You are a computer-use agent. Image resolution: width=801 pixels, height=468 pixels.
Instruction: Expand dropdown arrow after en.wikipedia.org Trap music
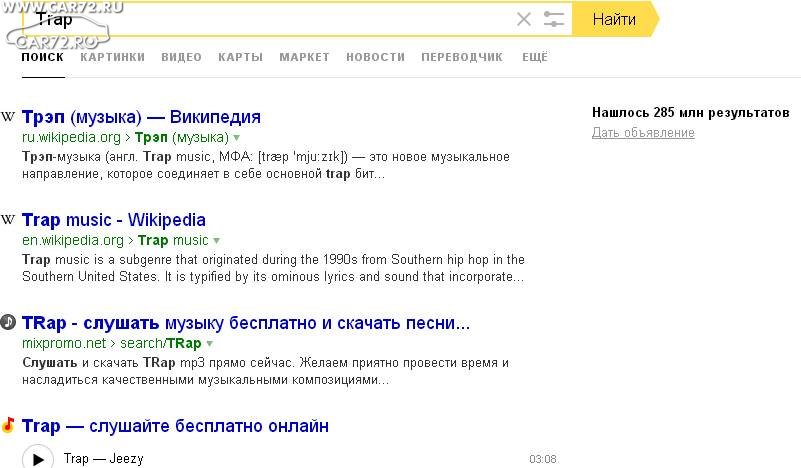217,241
